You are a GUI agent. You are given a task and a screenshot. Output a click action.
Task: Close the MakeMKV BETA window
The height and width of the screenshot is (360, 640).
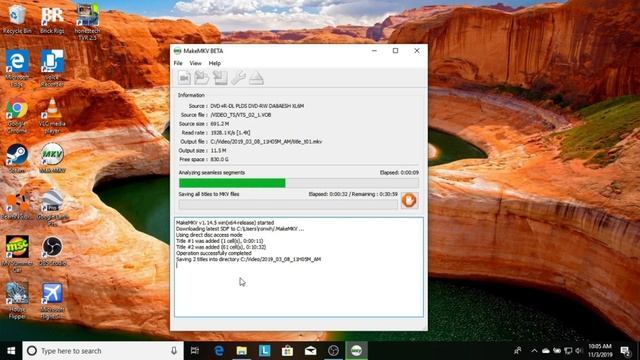(417, 51)
